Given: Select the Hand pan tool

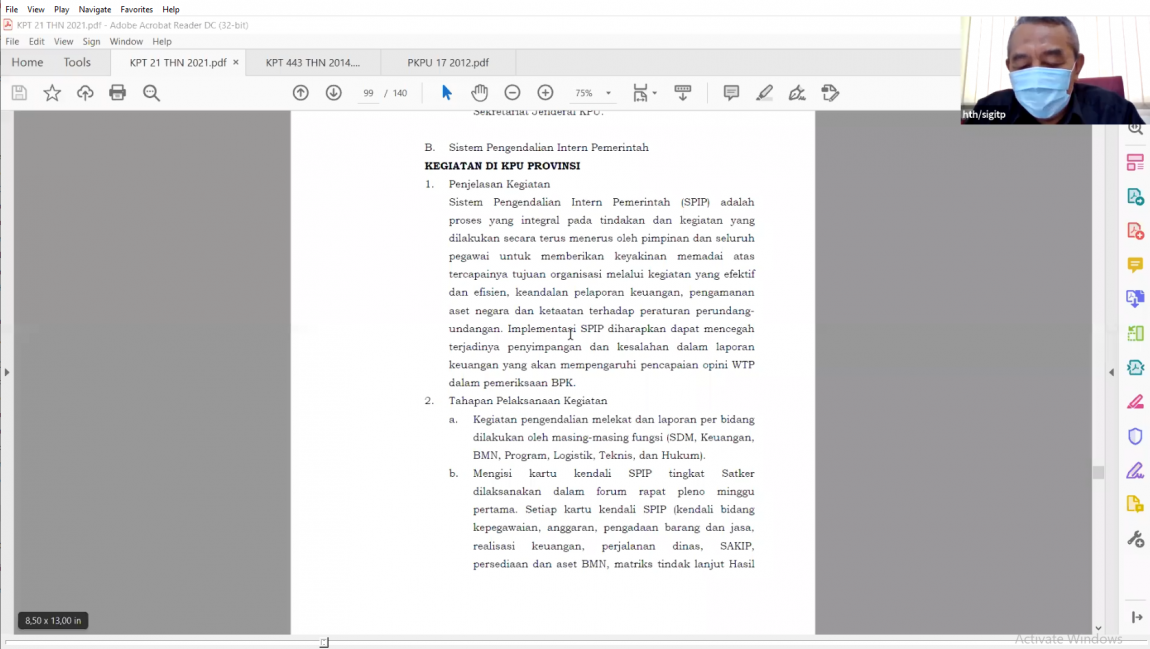Looking at the screenshot, I should [x=480, y=93].
